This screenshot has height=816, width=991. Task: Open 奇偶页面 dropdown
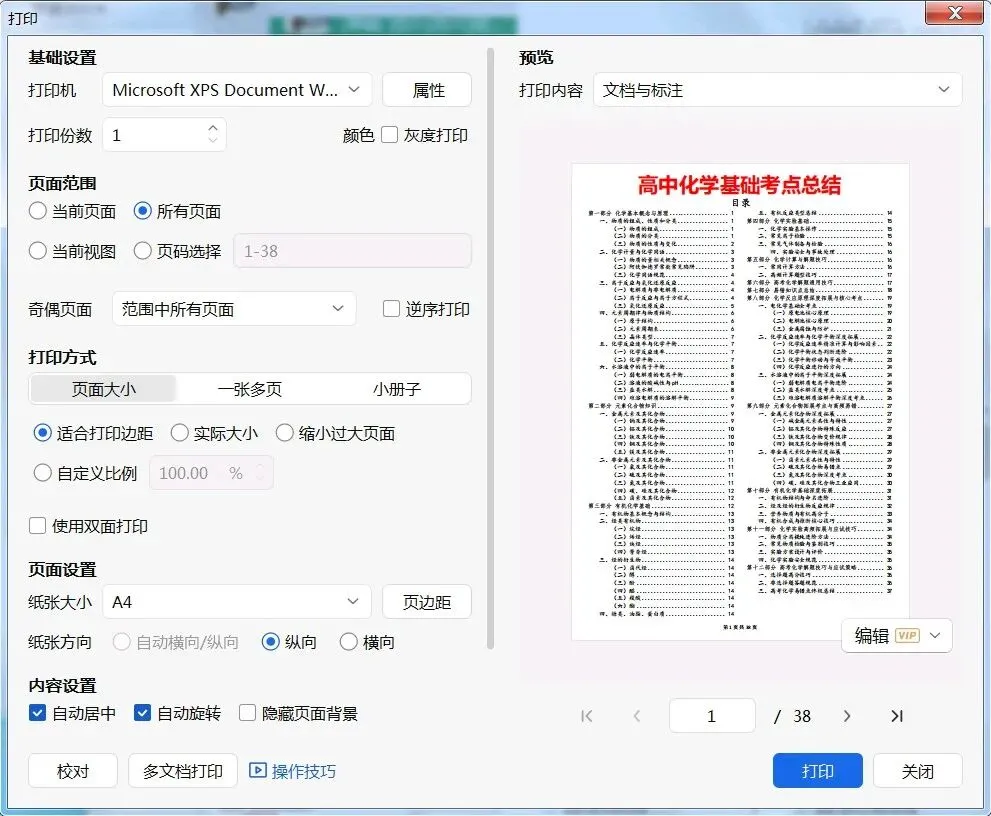[x=234, y=308]
